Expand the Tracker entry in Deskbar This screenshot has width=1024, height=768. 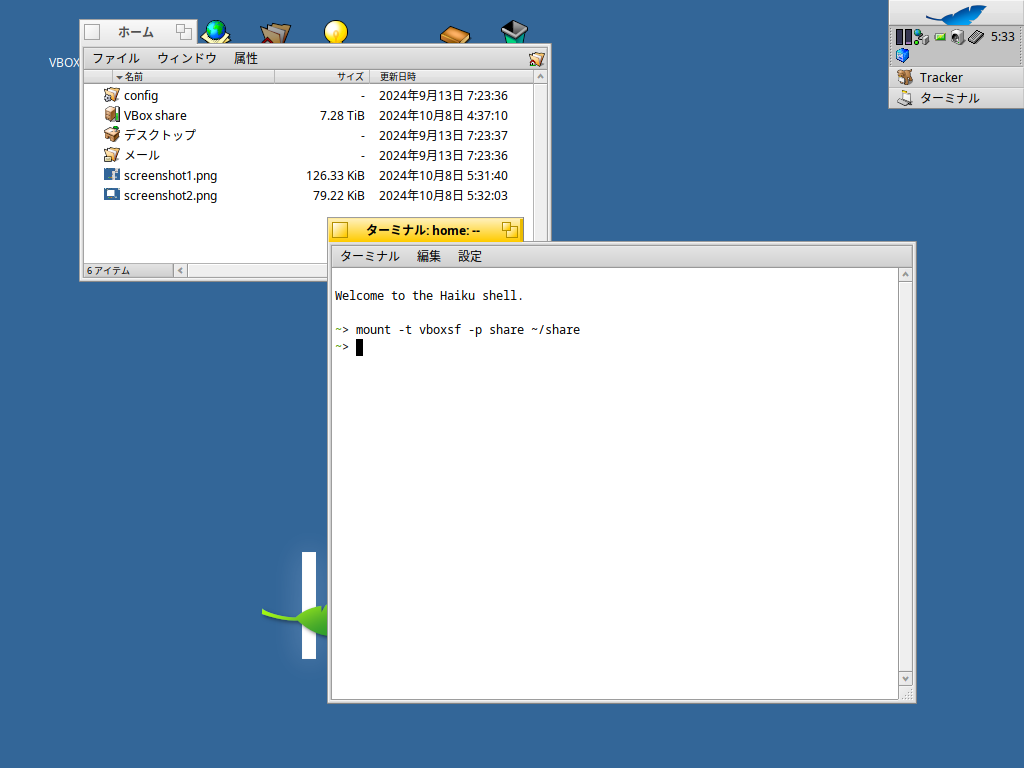coord(940,77)
